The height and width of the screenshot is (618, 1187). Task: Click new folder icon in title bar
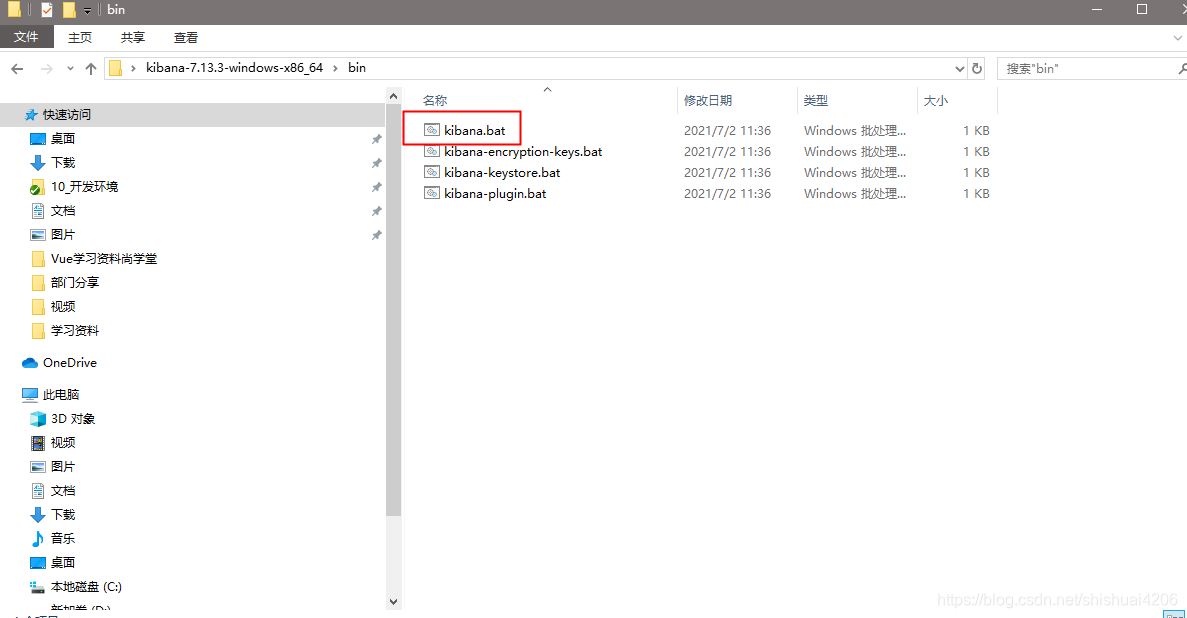click(69, 10)
